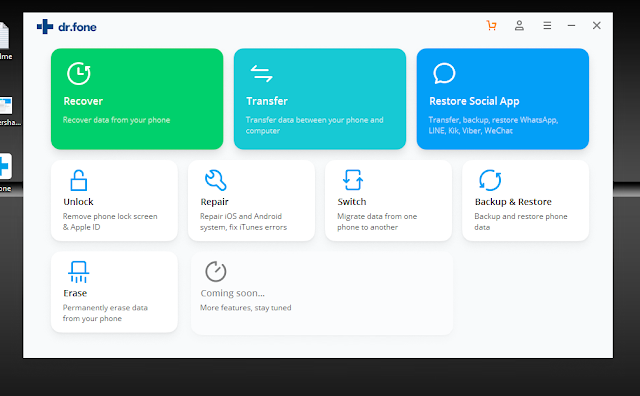This screenshot has width=640, height=396.
Task: Open the Repair wrench icon
Action: [216, 180]
